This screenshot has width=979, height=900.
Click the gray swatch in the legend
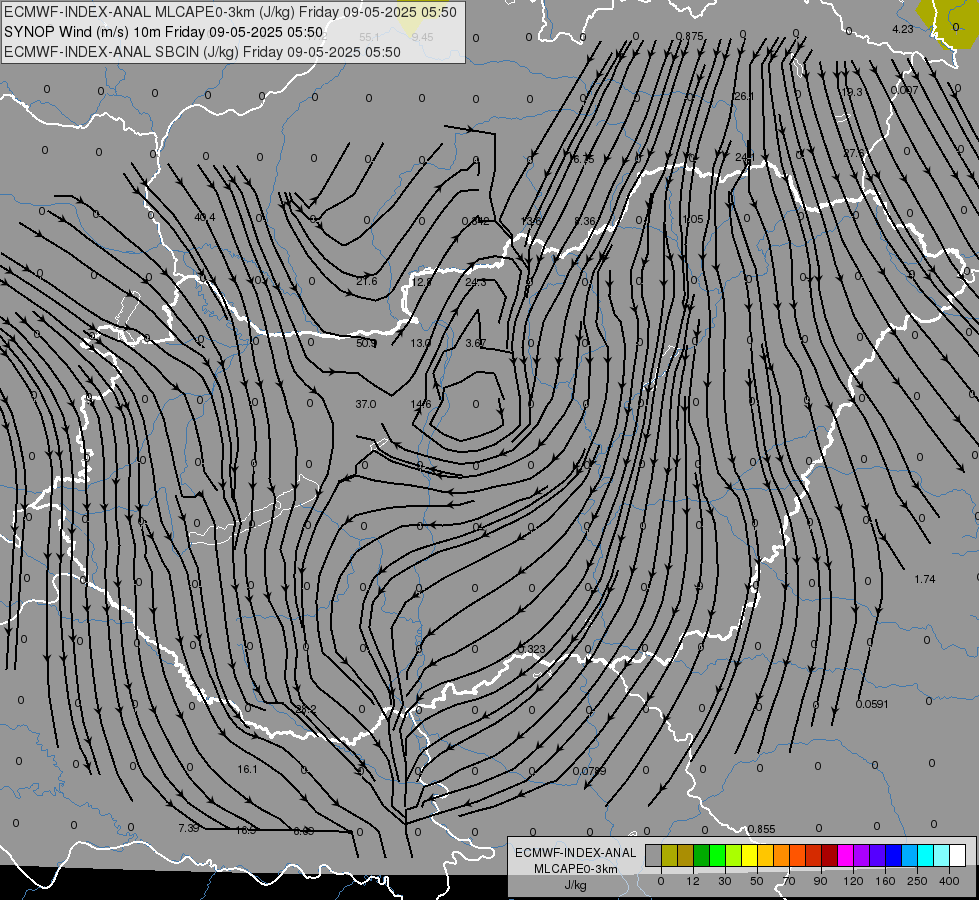[x=654, y=855]
